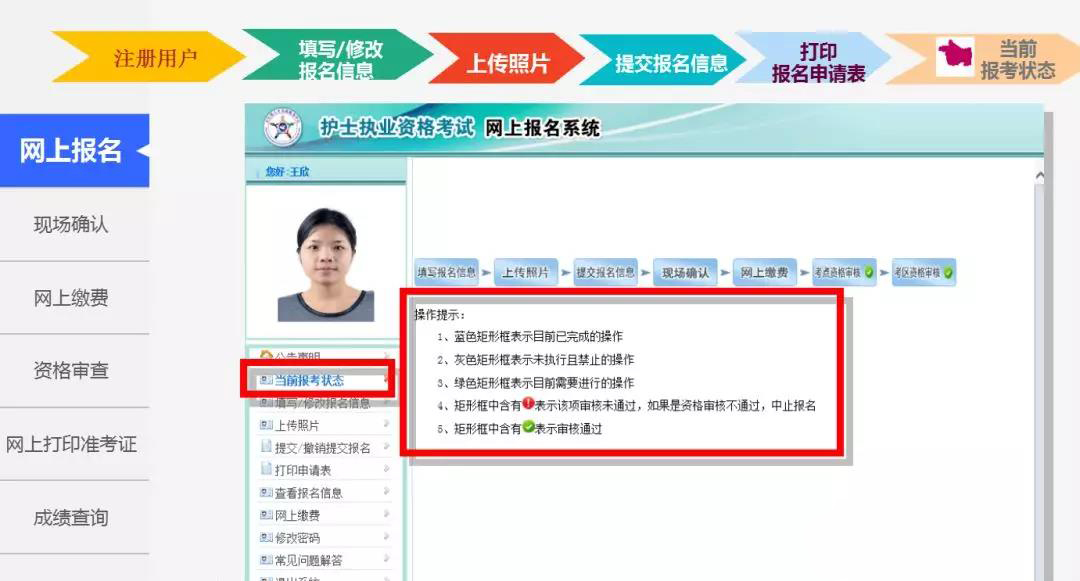Click the applicant ID photo thumbnail
Image resolution: width=1080 pixels, height=581 pixels.
click(x=325, y=264)
